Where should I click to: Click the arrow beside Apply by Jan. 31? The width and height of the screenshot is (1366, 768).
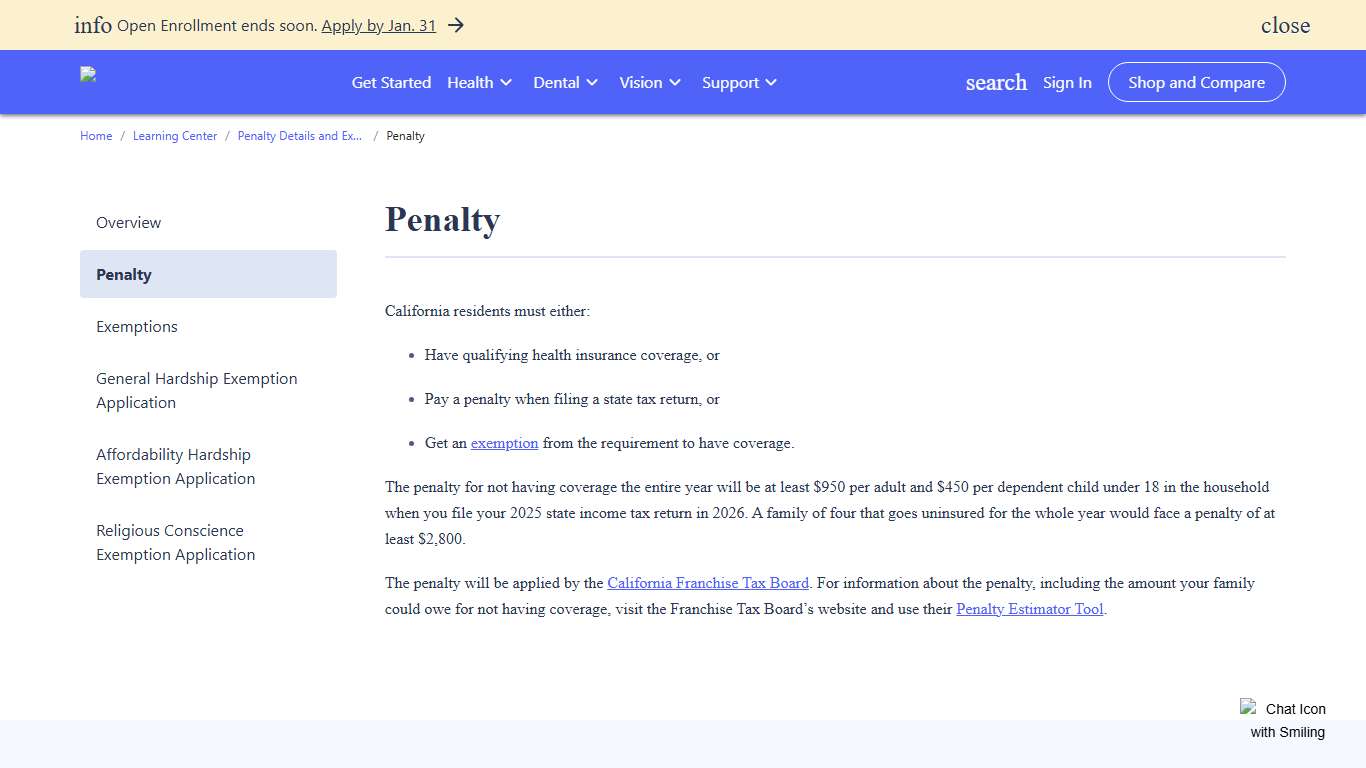(x=456, y=26)
